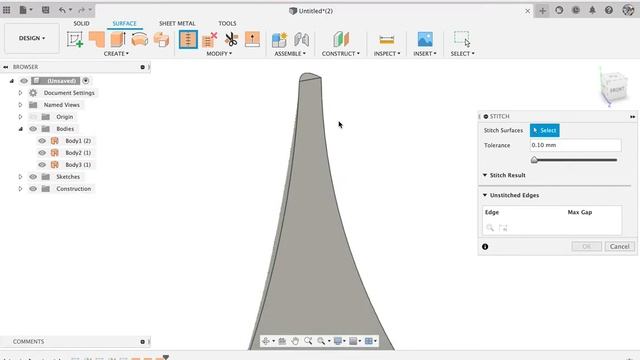Click the window Select tool icon
This screenshot has height=360, width=640.
click(x=462, y=39)
